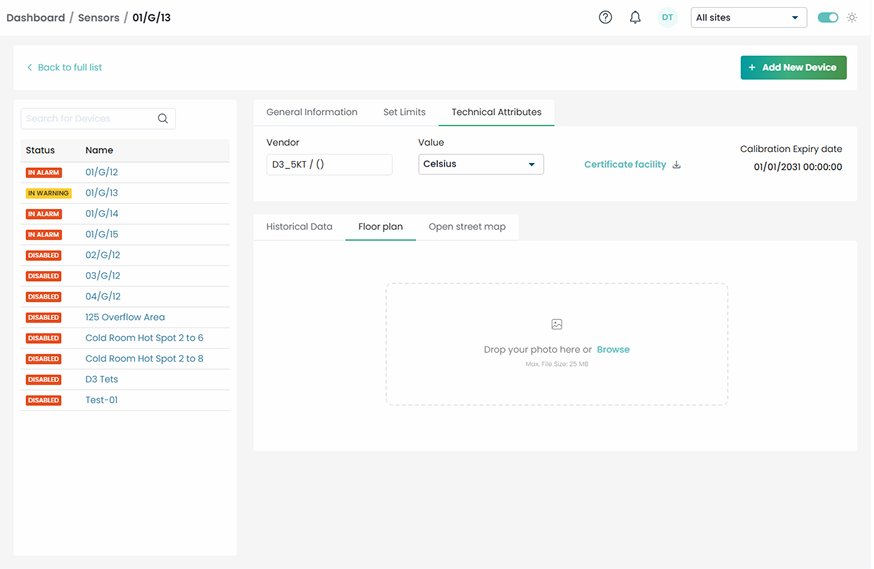Toggle the theme switch in header
This screenshot has height=569, width=874.
pyautogui.click(x=828, y=17)
